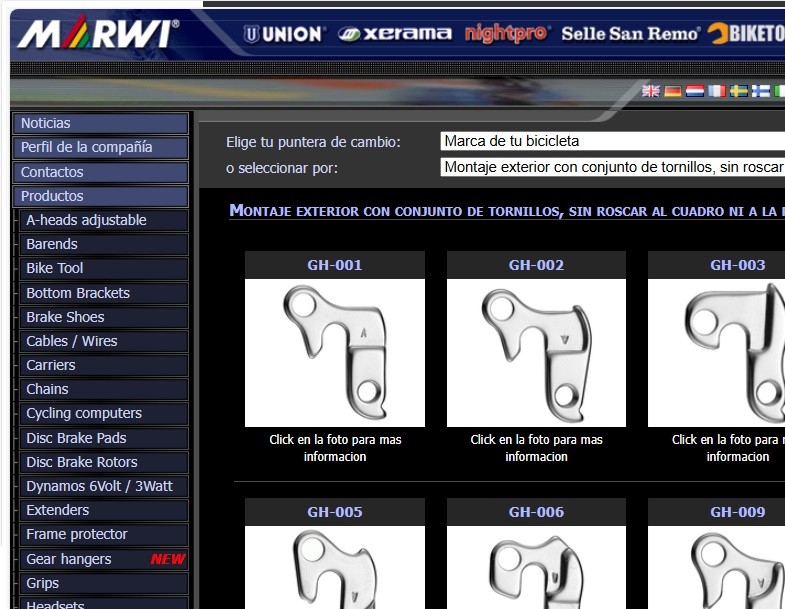Open the Noticias menu item
The image size is (785, 609).
[x=100, y=123]
